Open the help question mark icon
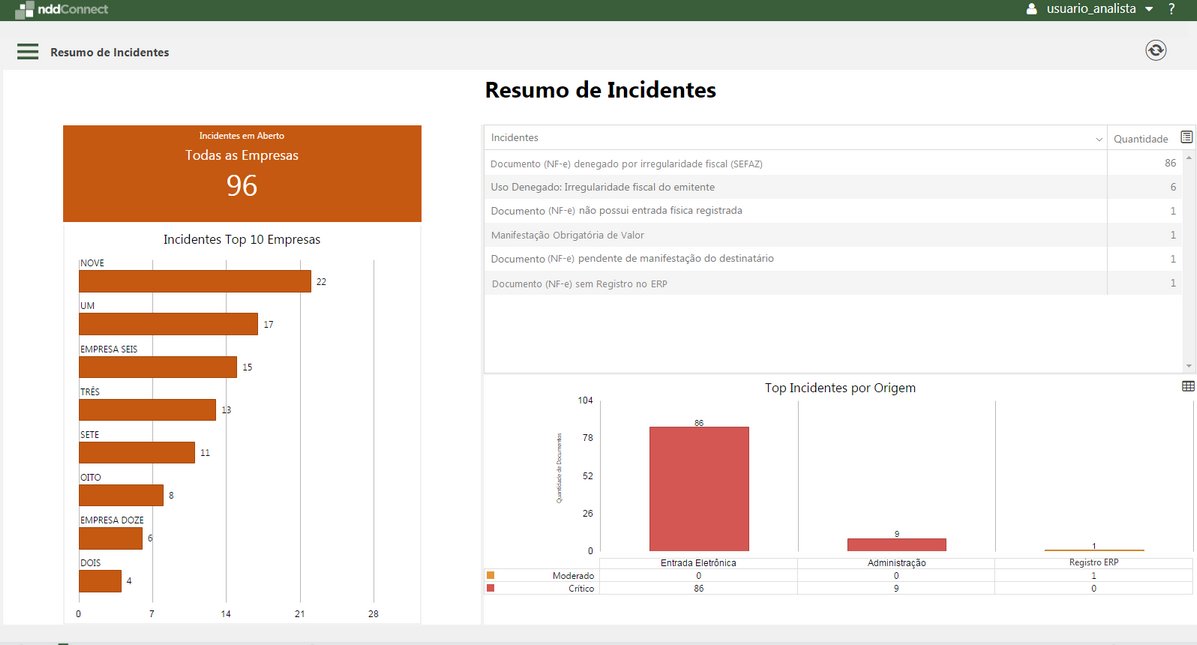Screen dimensions: 1197x645 tap(1171, 9)
